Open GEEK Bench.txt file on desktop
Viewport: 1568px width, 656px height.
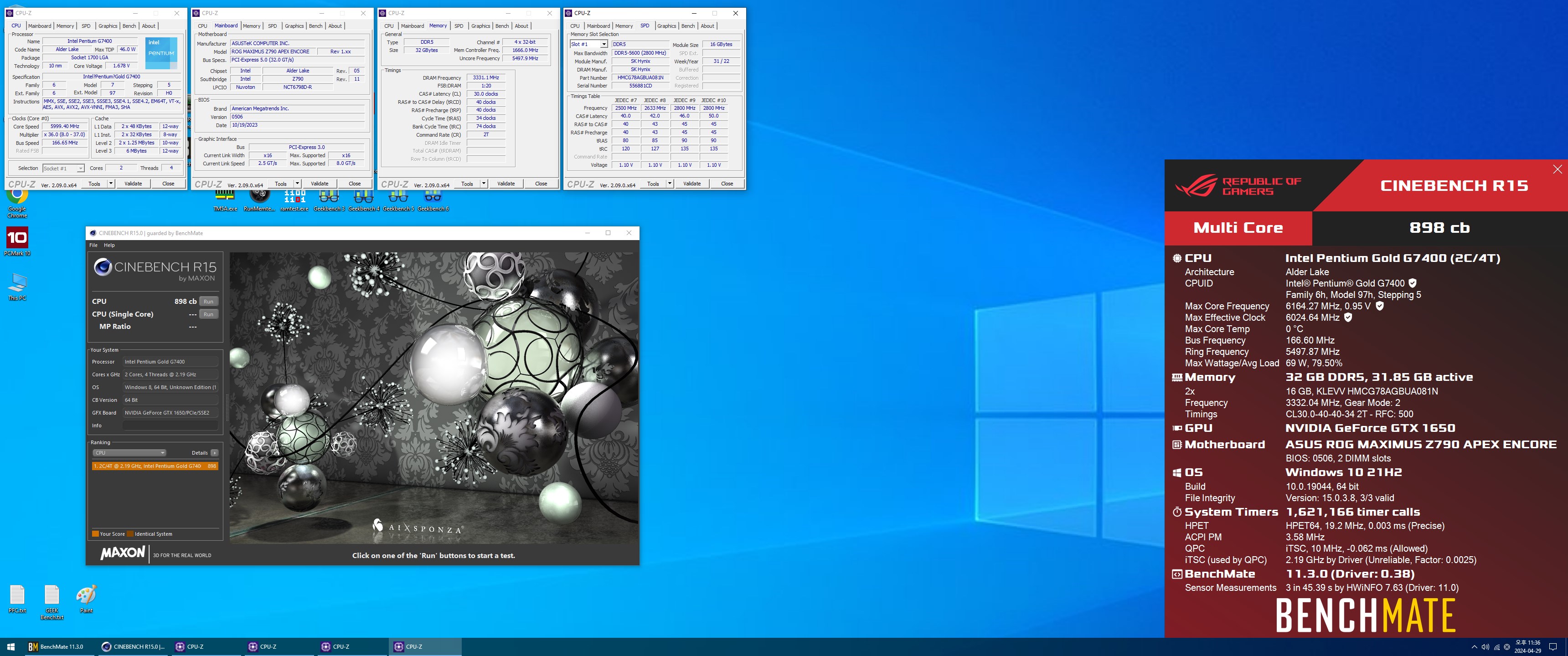(x=52, y=602)
